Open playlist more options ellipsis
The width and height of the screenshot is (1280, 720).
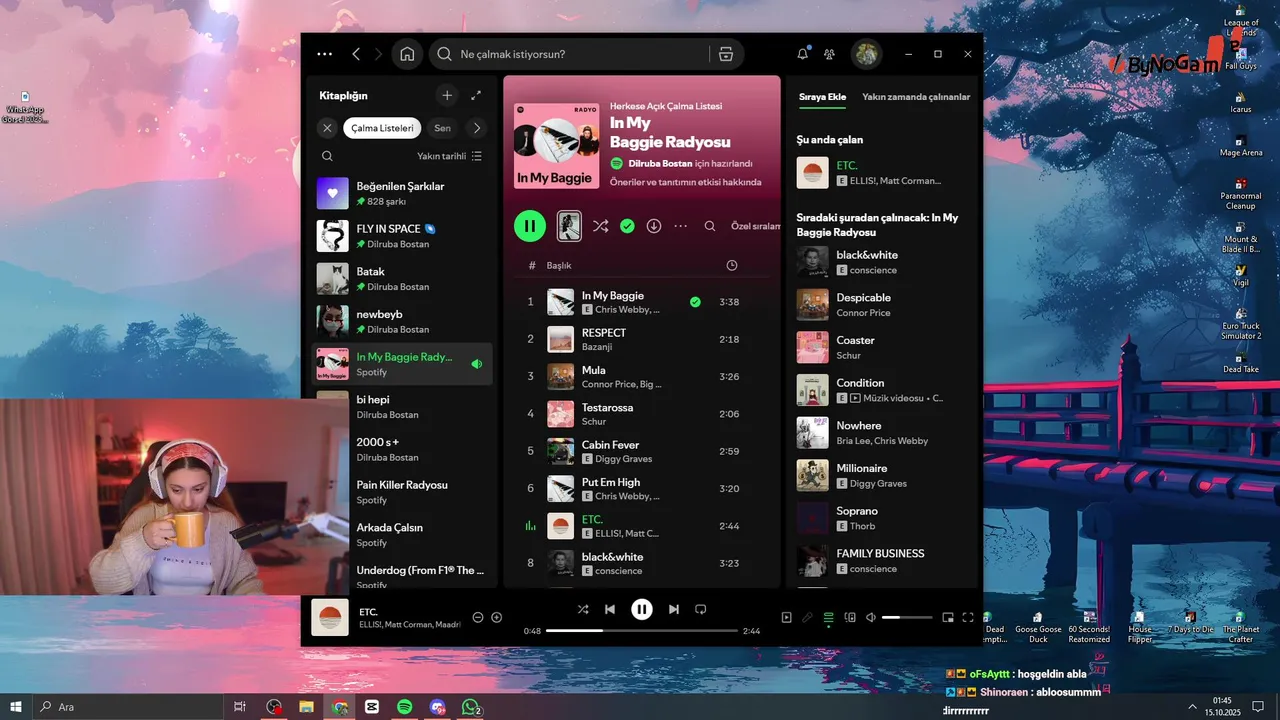click(681, 226)
